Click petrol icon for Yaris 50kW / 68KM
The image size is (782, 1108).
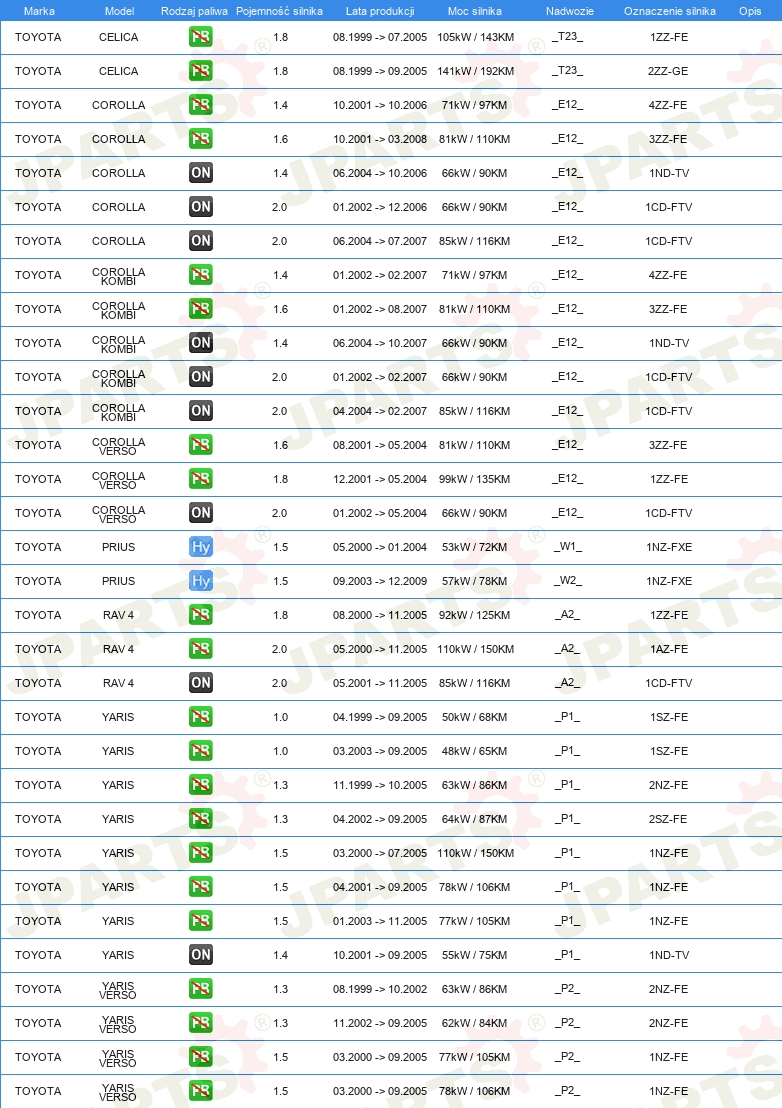coord(201,717)
